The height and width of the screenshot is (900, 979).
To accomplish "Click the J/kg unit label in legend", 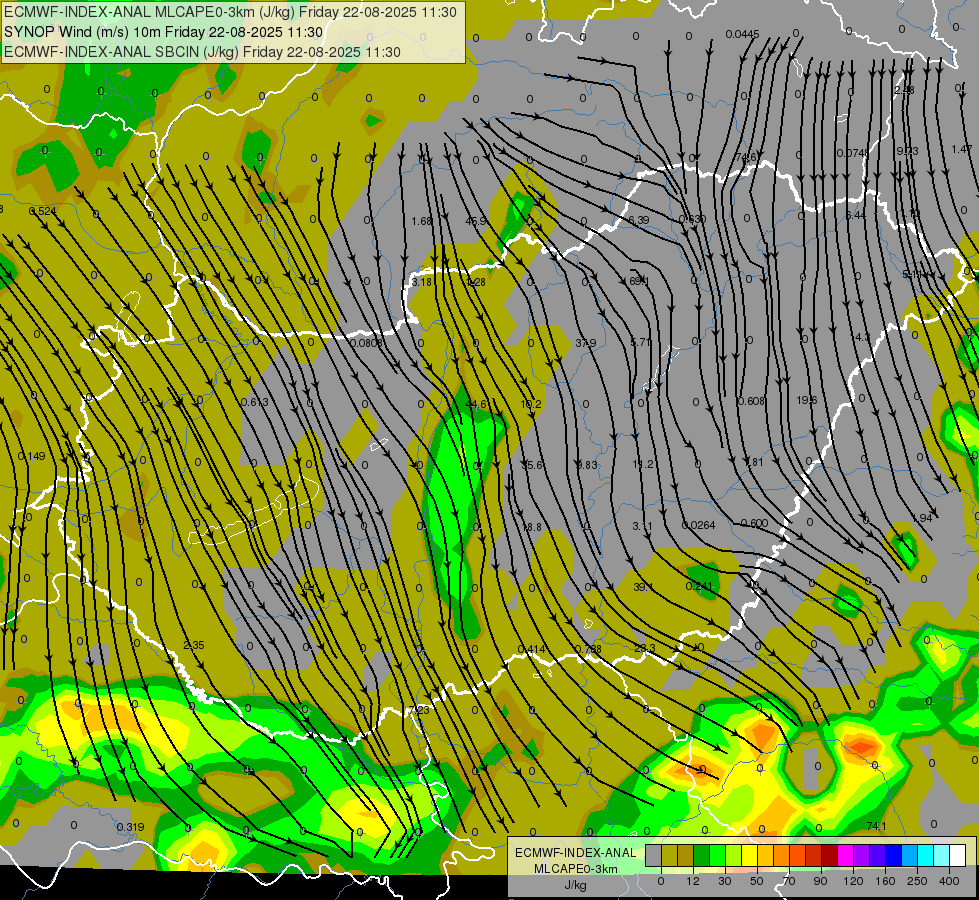I will (x=575, y=885).
